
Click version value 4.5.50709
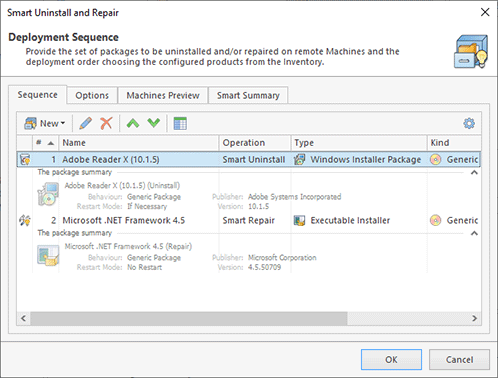pos(264,267)
